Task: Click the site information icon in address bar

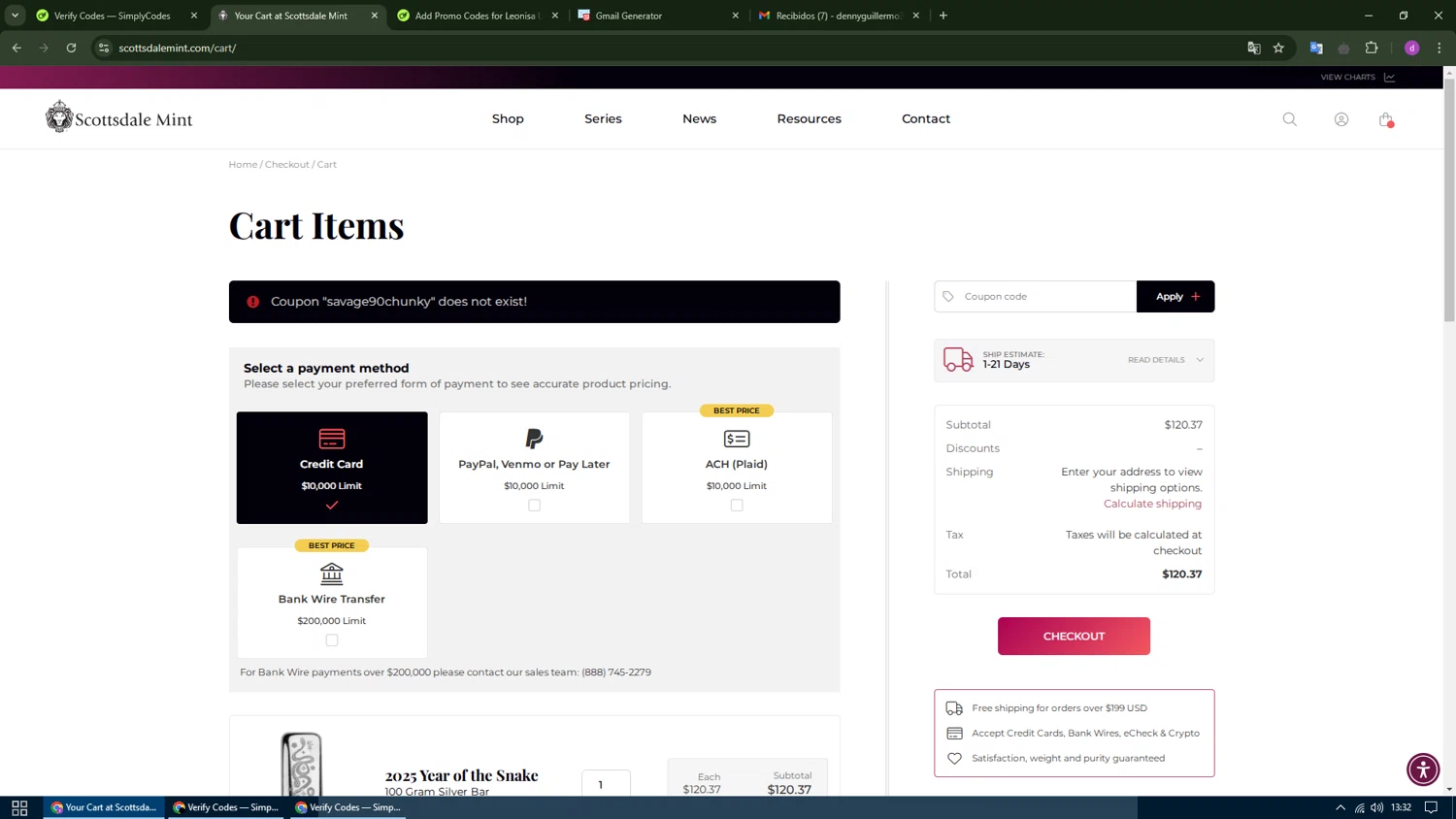Action: (x=104, y=48)
